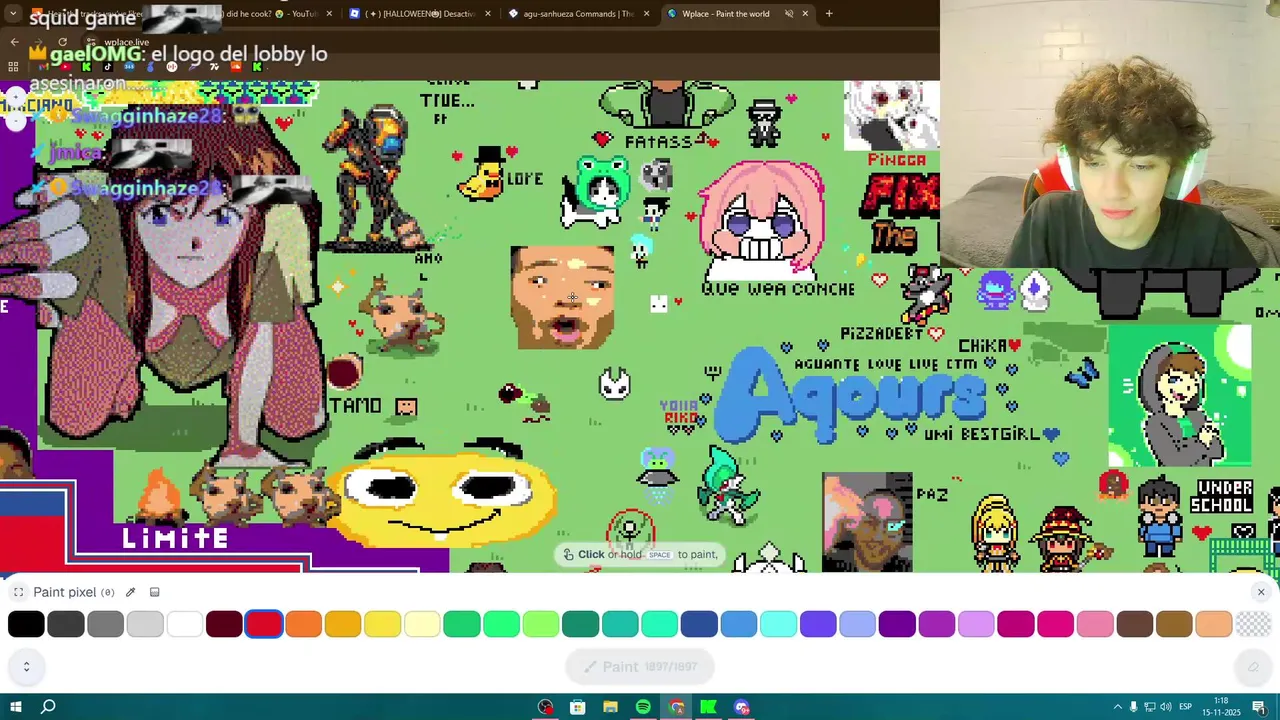Click the microphone tray icon
This screenshot has height=720, width=1280.
1133,707
